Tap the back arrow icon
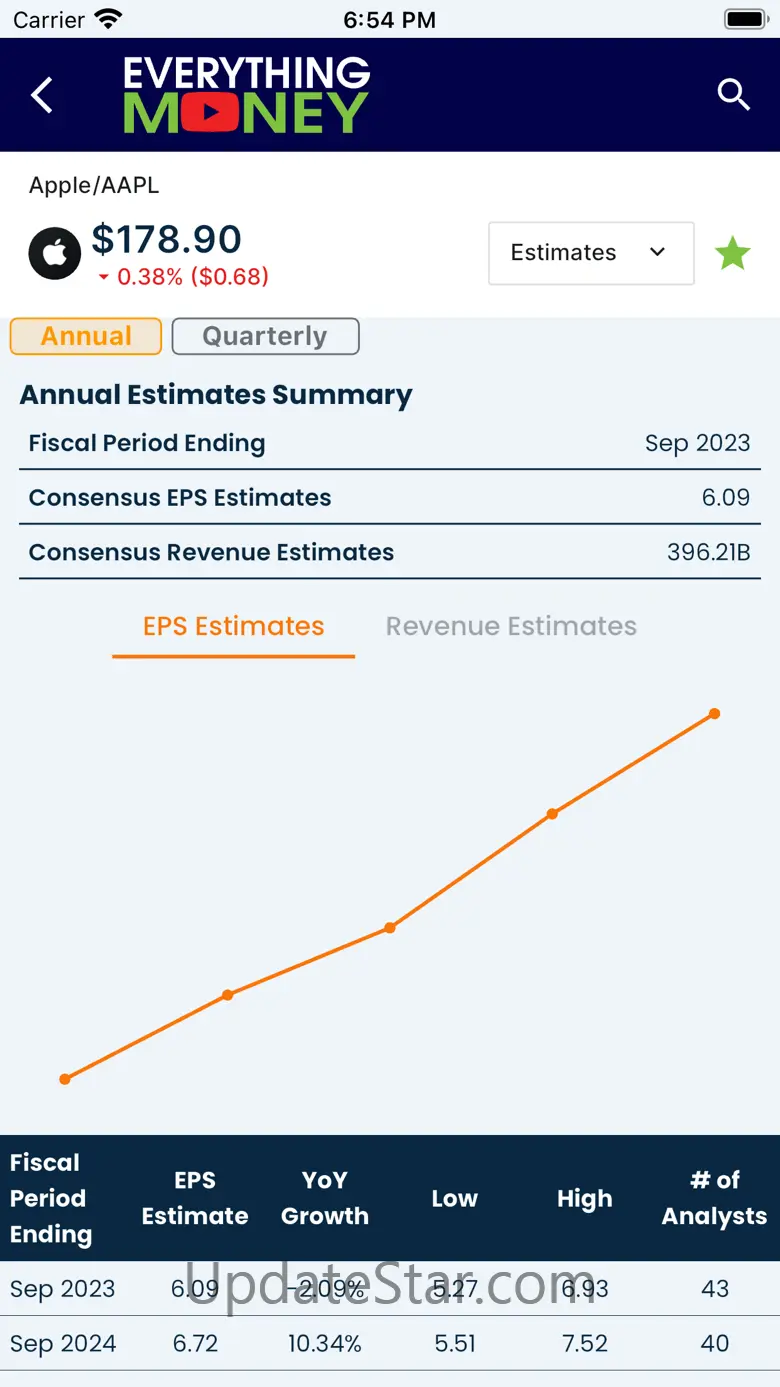Screen dimensions: 780x1387 point(42,96)
